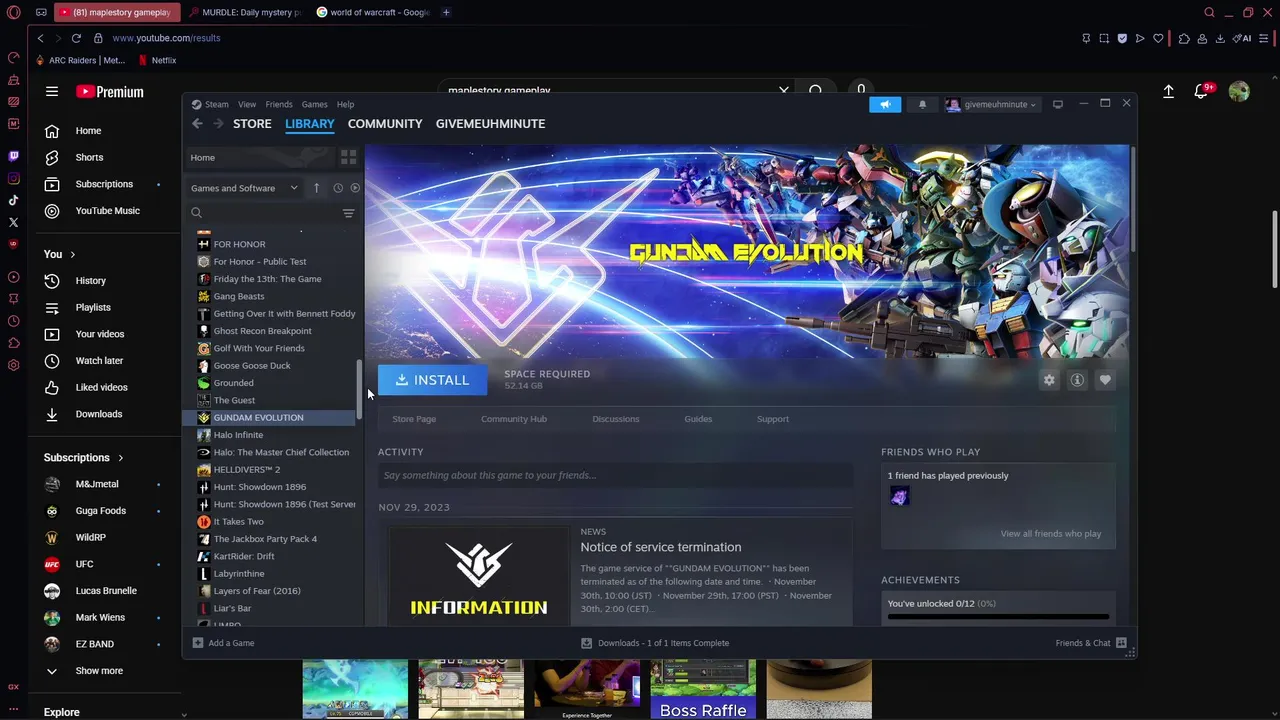Reload the browser page
The width and height of the screenshot is (1280, 720).
76,38
